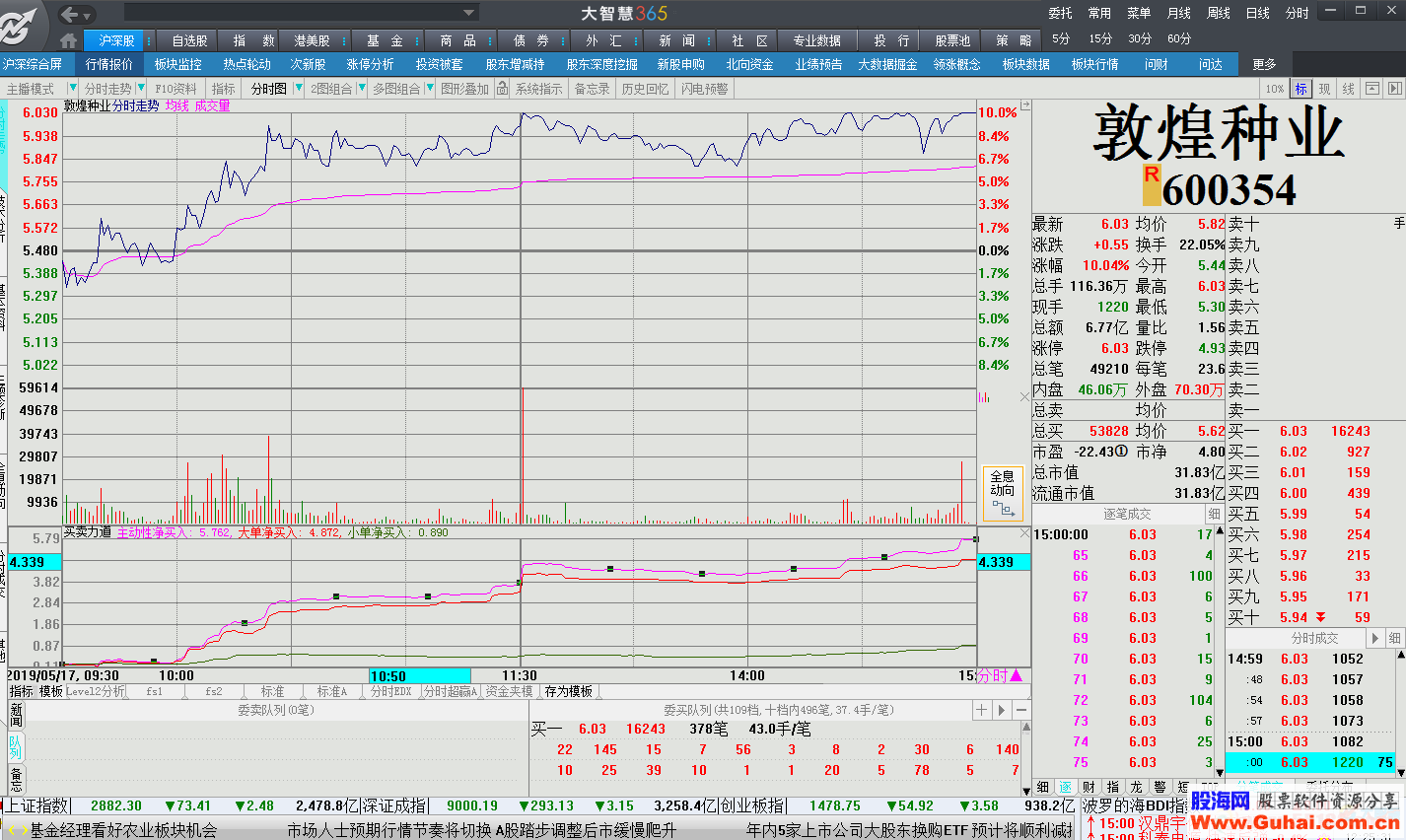The width and height of the screenshot is (1406, 840).
Task: Switch the bottom-right panel to 指
Action: (x=1113, y=787)
